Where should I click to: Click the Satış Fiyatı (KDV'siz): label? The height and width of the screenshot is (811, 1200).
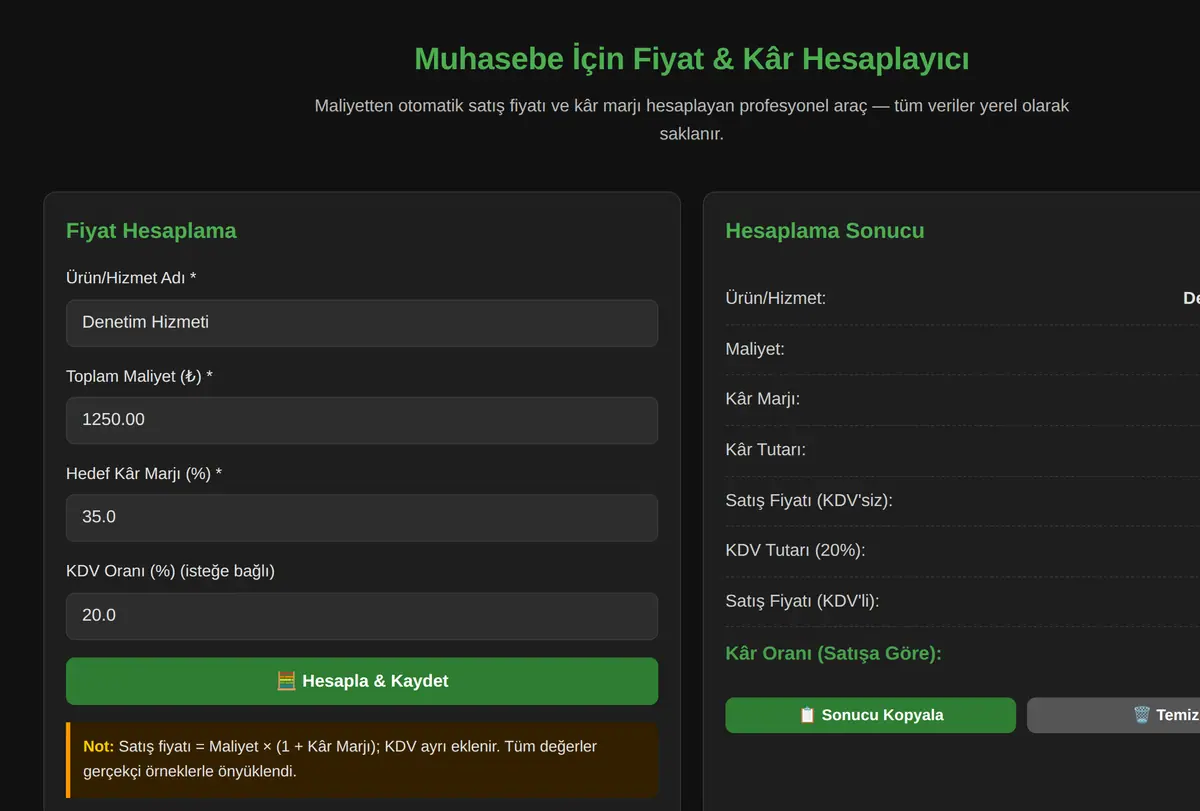[809, 500]
